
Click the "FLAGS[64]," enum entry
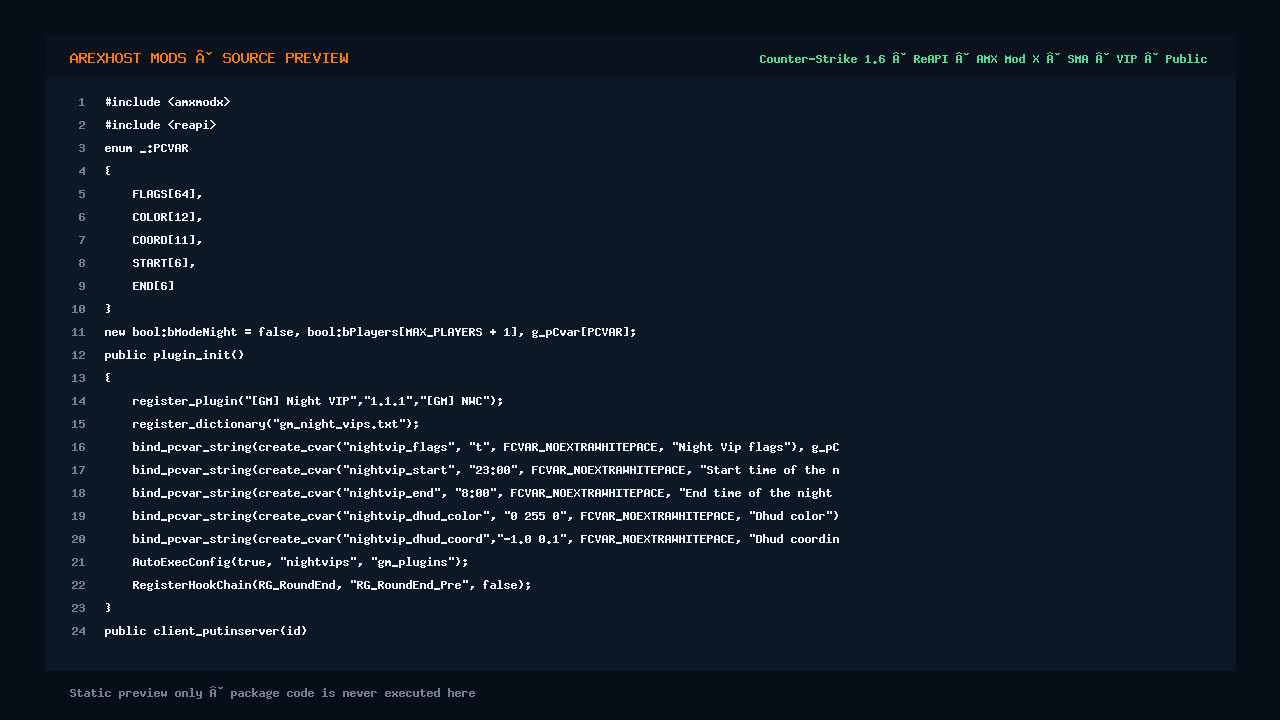coord(167,194)
